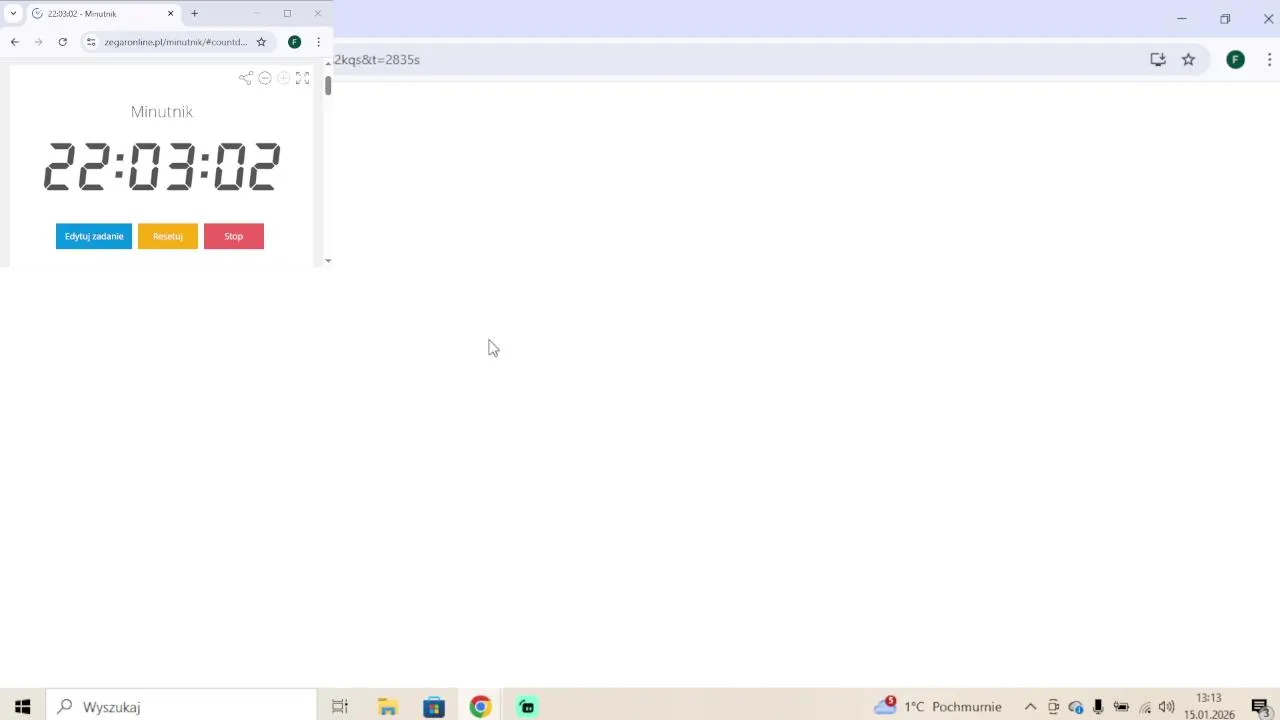Click the Meet Now tray icon
1280x720 pixels.
[1053, 707]
